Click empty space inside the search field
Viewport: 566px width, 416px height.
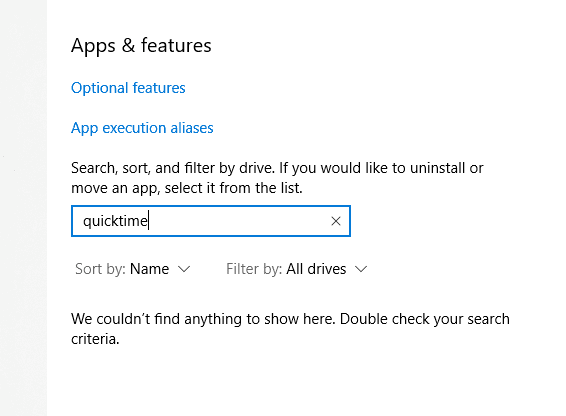(x=238, y=221)
